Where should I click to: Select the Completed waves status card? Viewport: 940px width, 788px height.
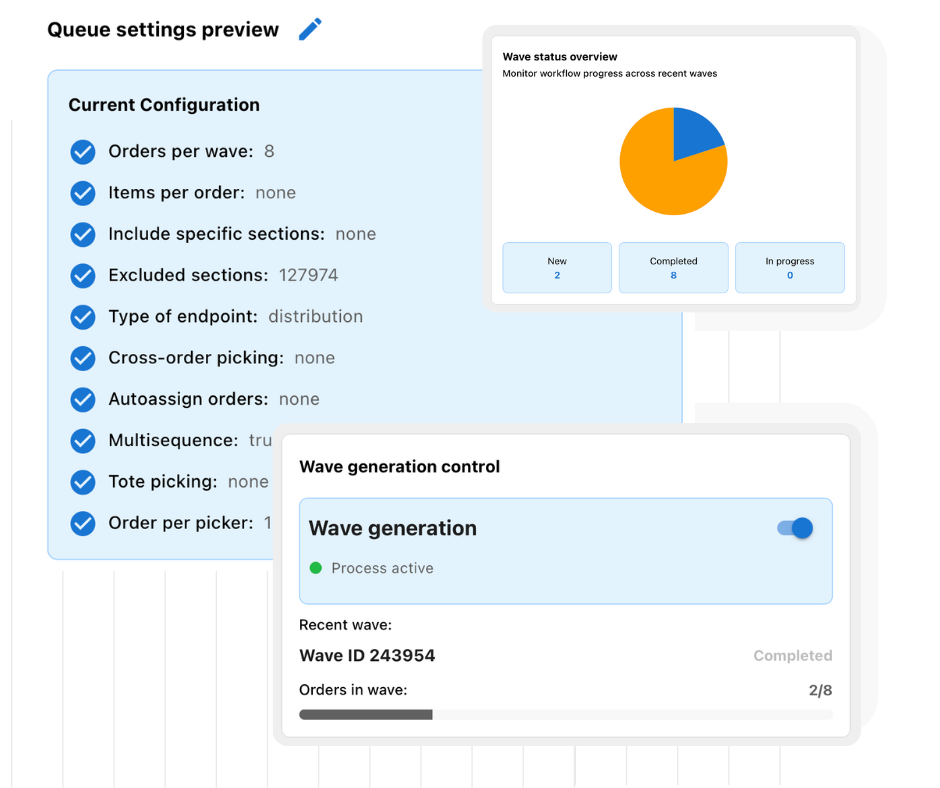[673, 268]
